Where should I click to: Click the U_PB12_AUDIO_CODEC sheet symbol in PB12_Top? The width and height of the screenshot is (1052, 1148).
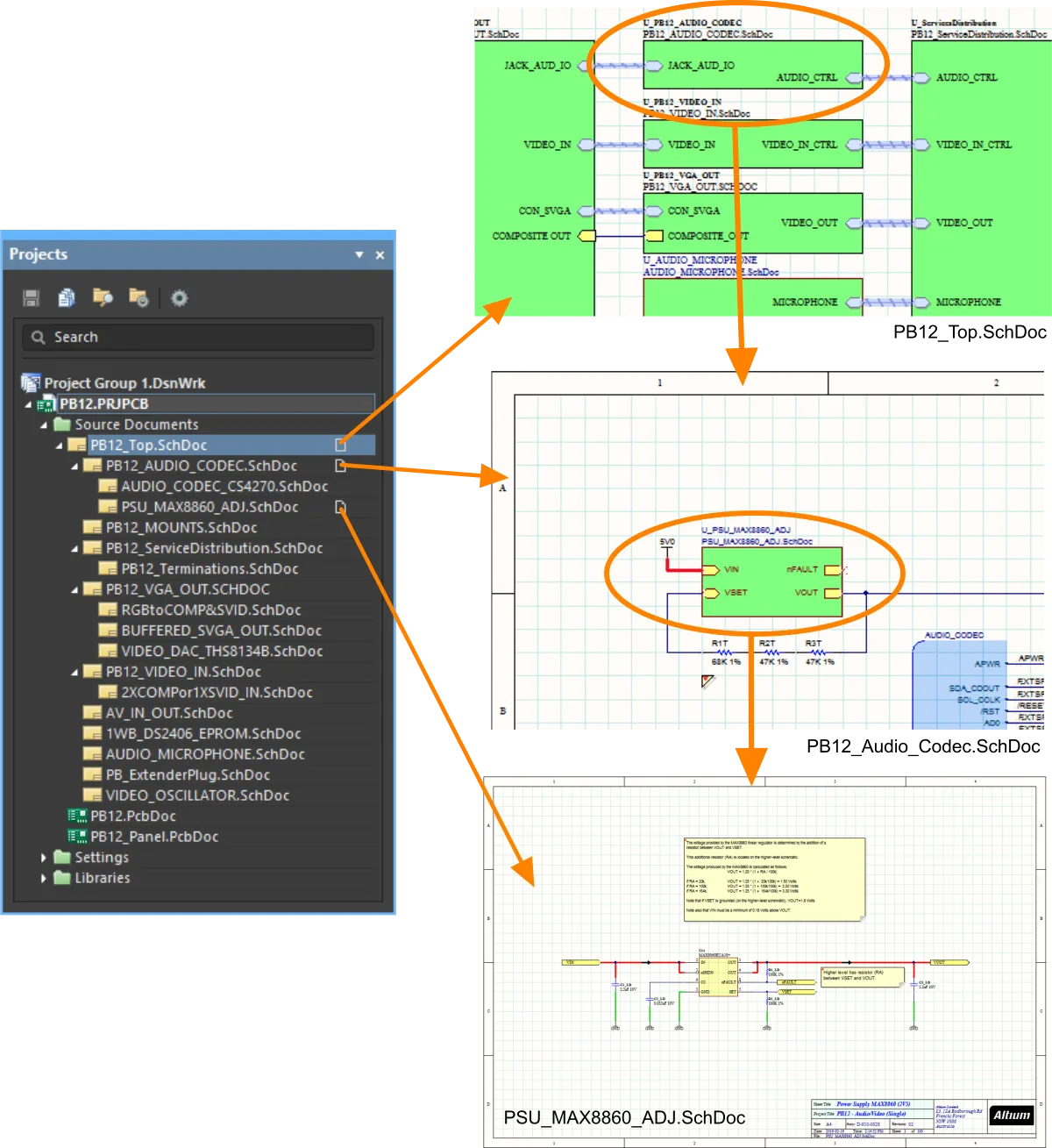[x=753, y=65]
